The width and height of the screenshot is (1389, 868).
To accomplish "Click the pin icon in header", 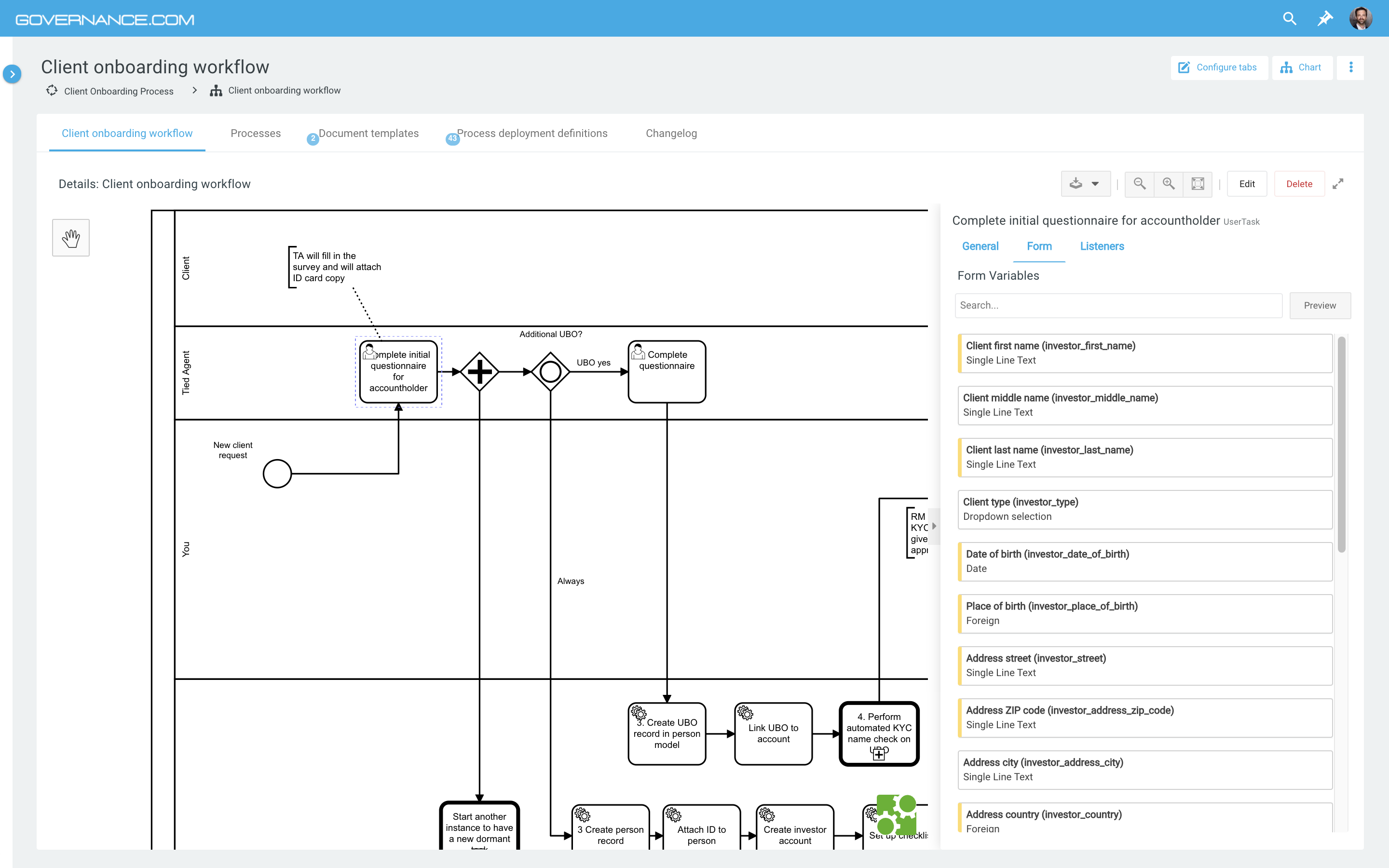I will tap(1325, 19).
